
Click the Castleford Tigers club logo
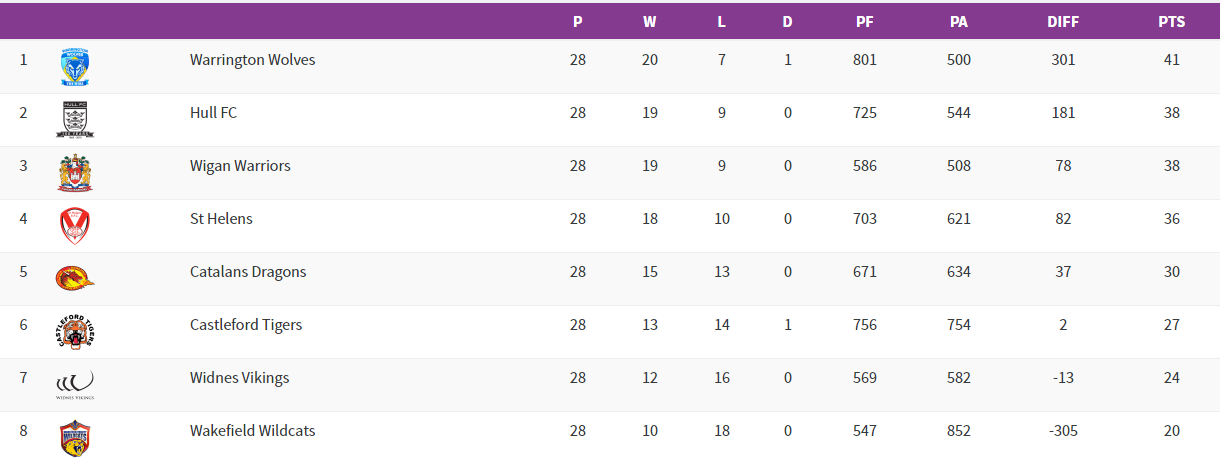click(75, 331)
